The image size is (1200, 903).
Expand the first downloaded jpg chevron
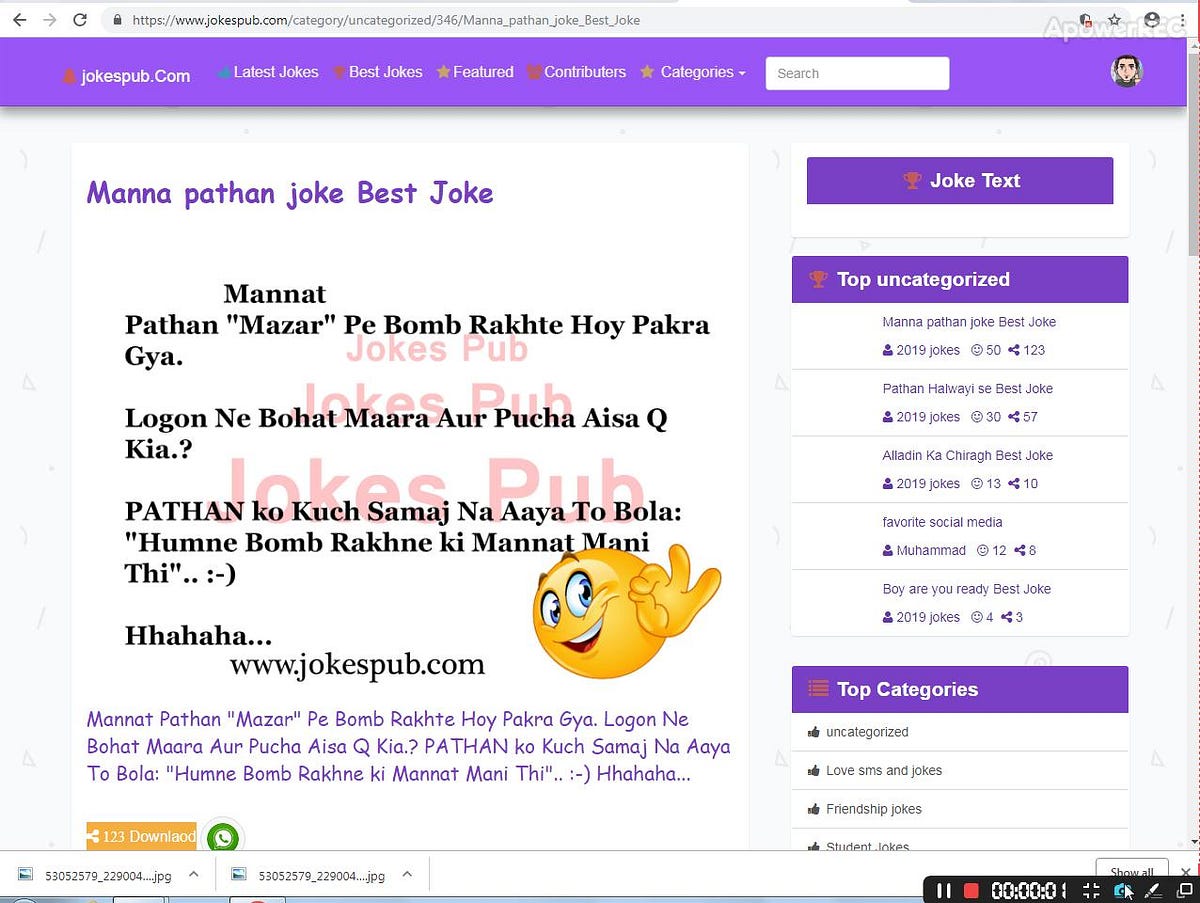194,874
